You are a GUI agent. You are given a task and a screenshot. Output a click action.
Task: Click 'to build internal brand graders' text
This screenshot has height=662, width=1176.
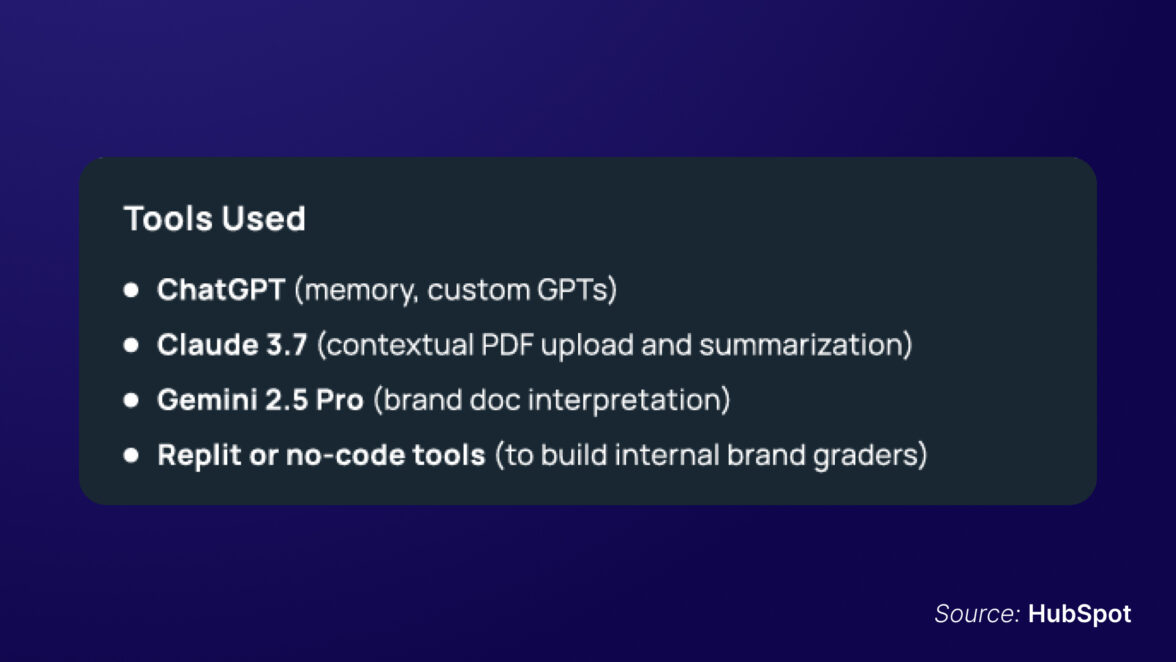(x=711, y=455)
